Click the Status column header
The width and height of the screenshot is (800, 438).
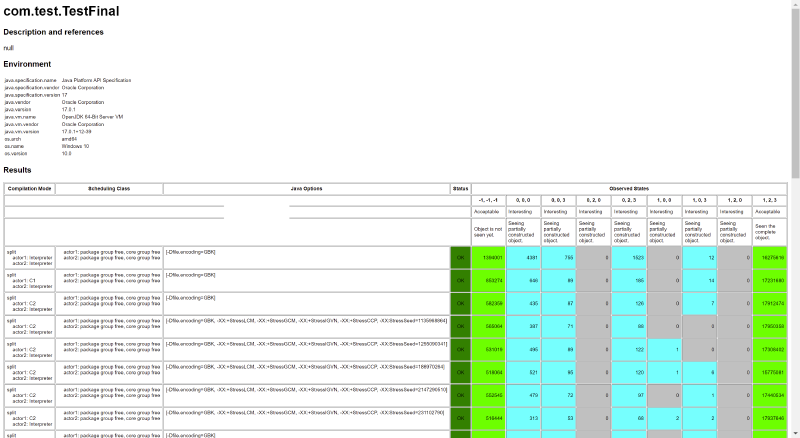click(x=460, y=188)
